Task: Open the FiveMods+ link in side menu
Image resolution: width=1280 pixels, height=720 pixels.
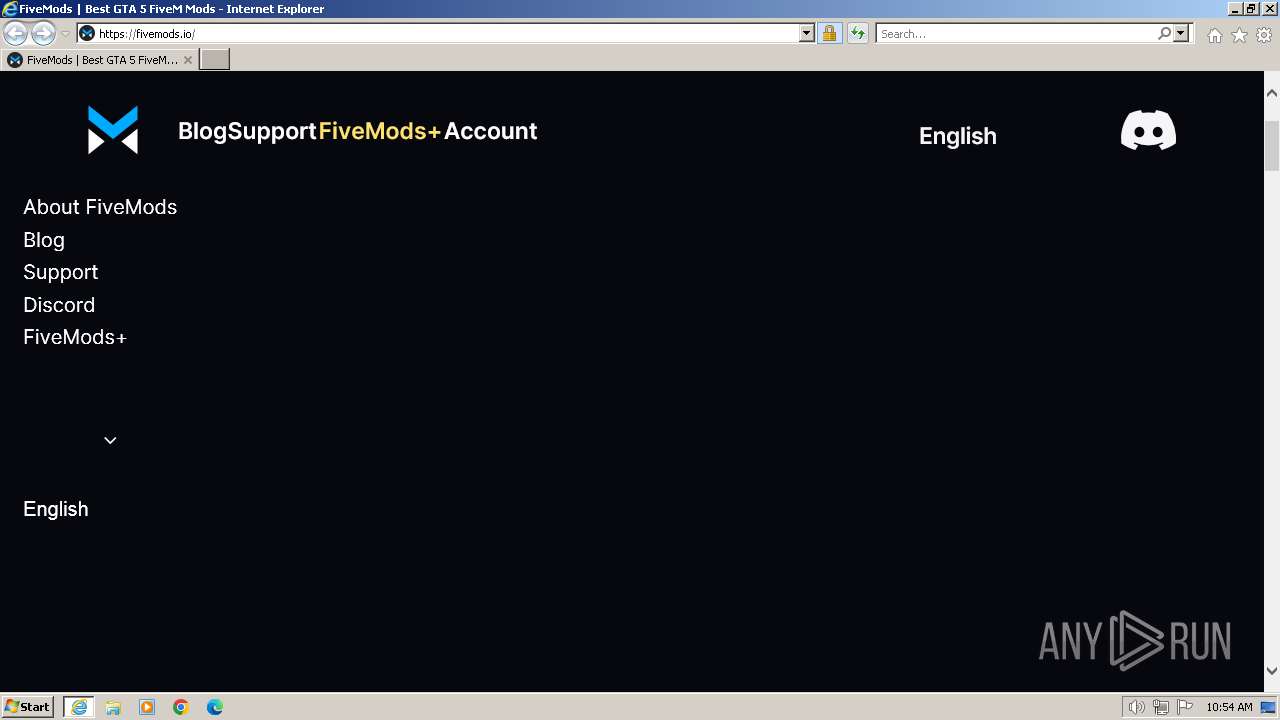Action: [x=75, y=337]
